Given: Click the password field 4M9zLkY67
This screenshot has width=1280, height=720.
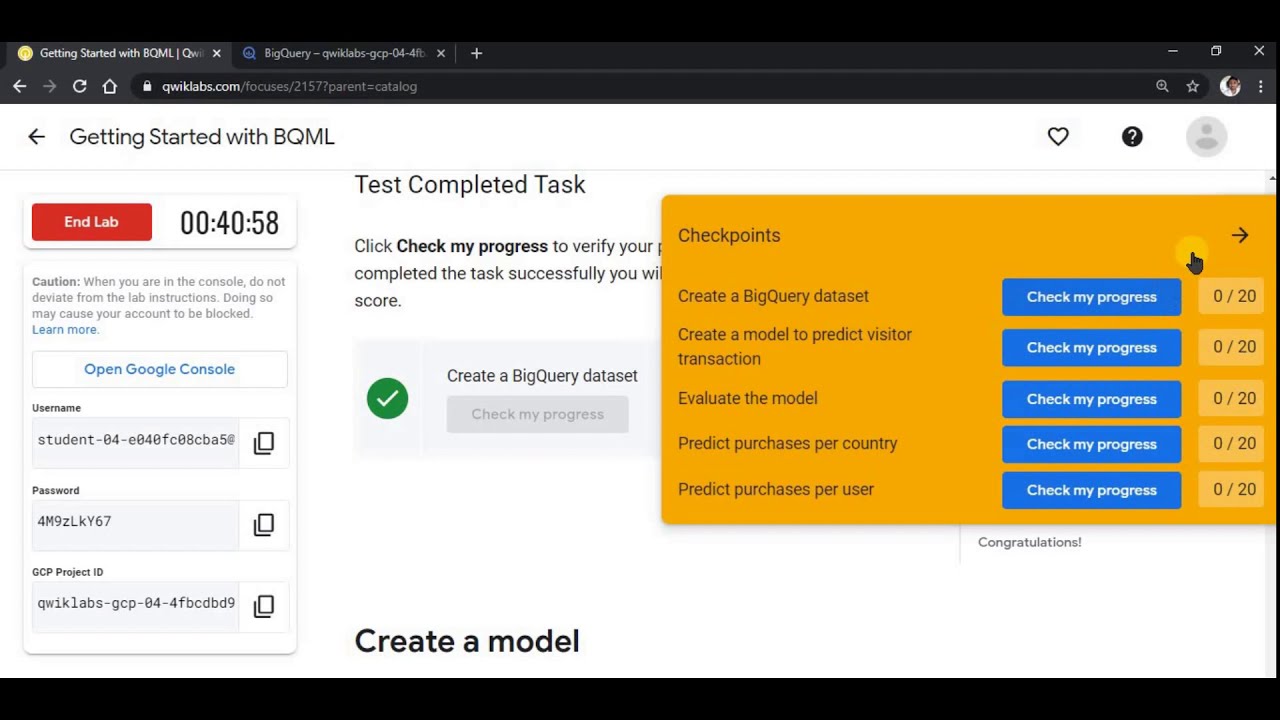Looking at the screenshot, I should (x=136, y=523).
